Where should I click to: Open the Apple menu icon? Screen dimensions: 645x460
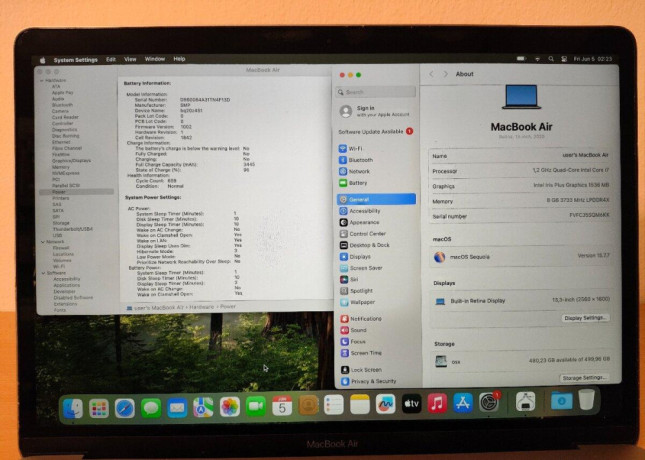(42, 60)
